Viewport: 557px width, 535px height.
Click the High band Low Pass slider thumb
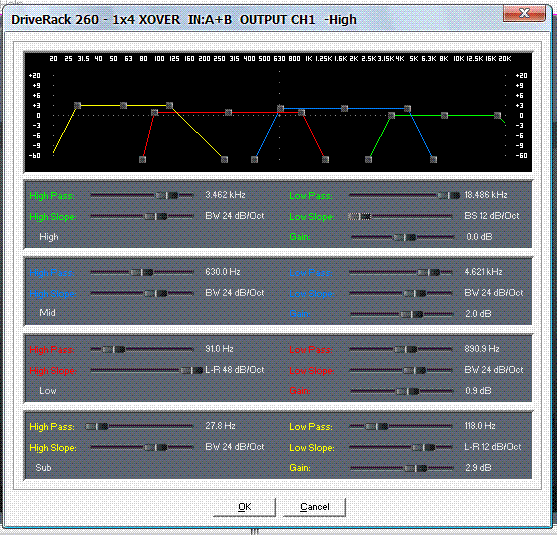click(449, 195)
